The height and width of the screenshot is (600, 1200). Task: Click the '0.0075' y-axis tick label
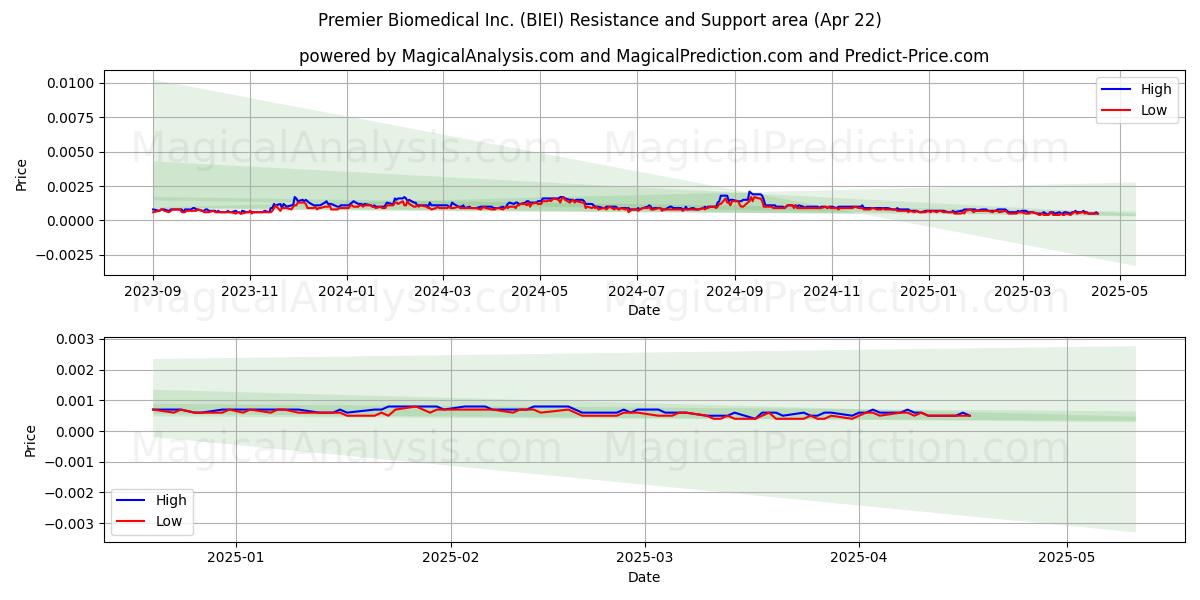[x=71, y=117]
